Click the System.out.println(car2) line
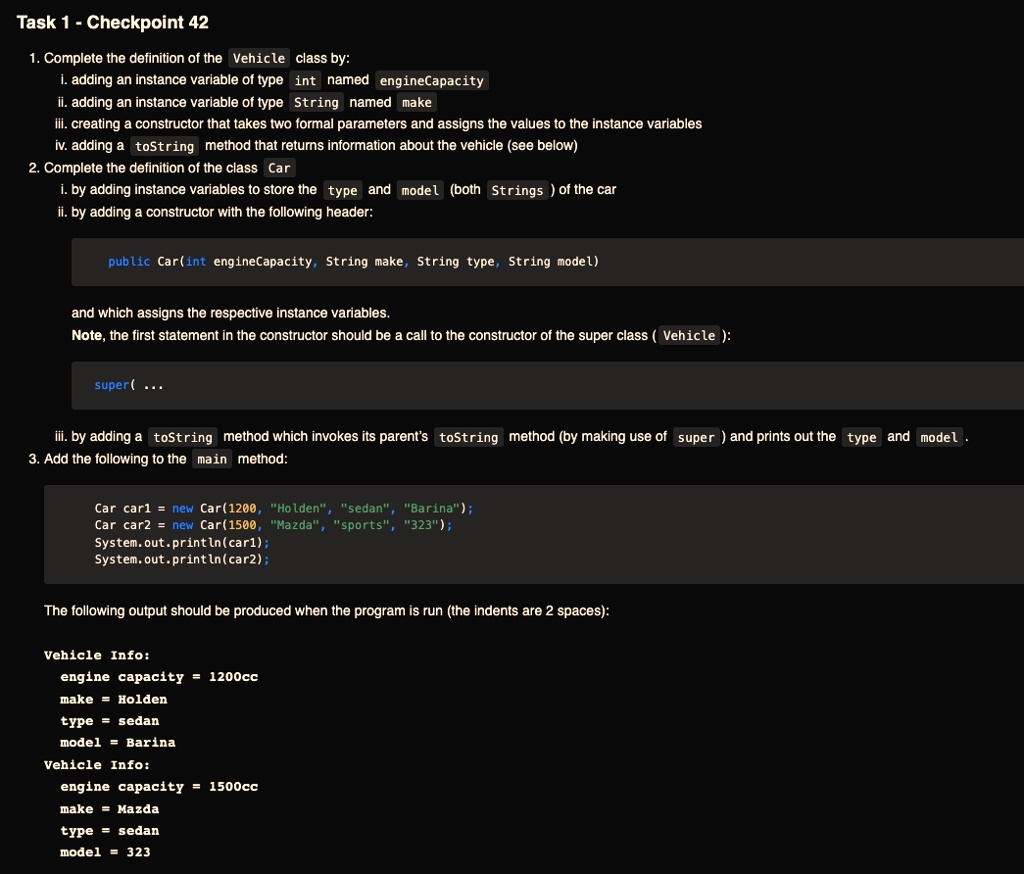The image size is (1024, 874). coord(182,560)
